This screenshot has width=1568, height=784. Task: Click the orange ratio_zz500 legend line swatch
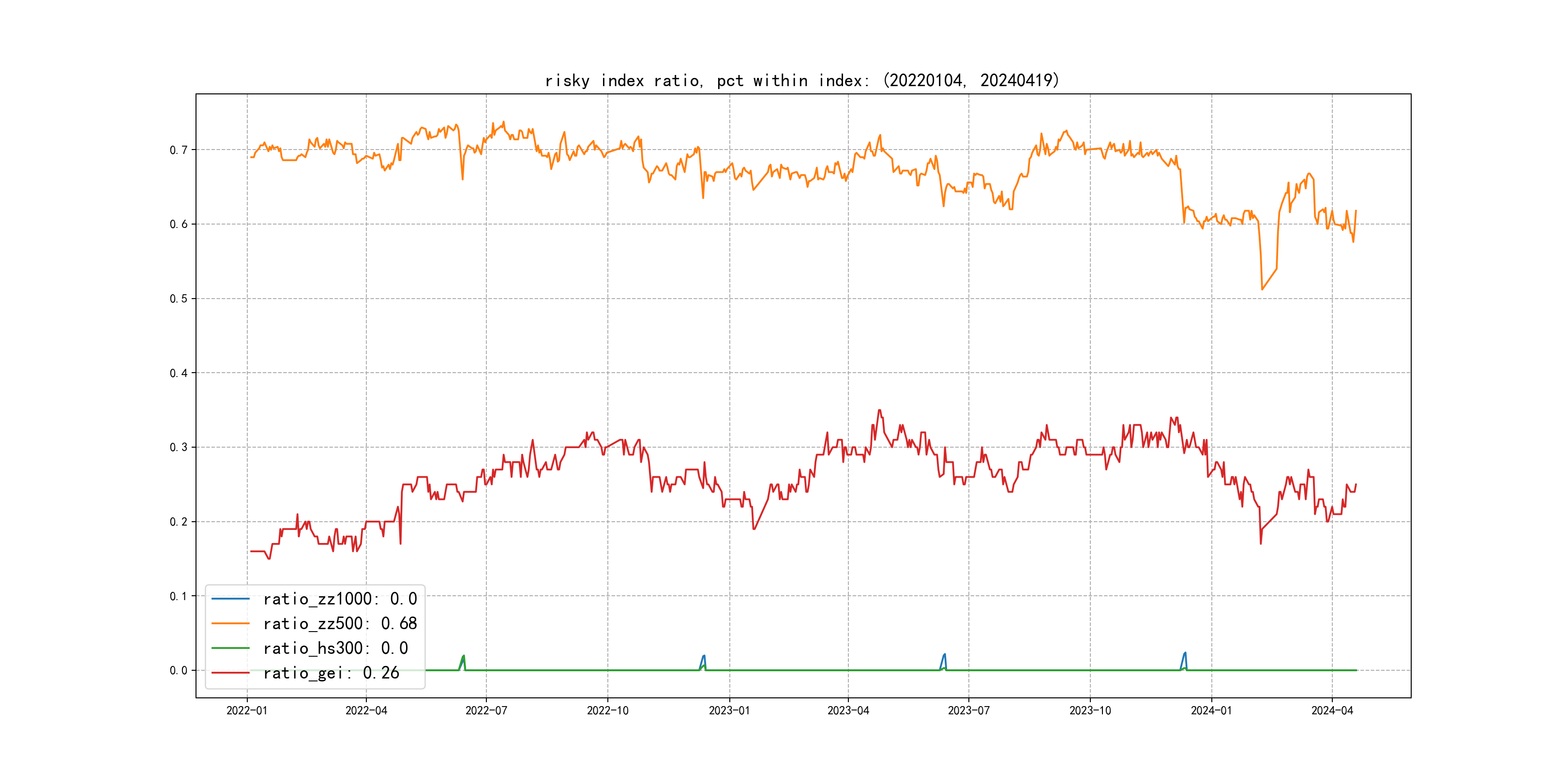tap(230, 623)
